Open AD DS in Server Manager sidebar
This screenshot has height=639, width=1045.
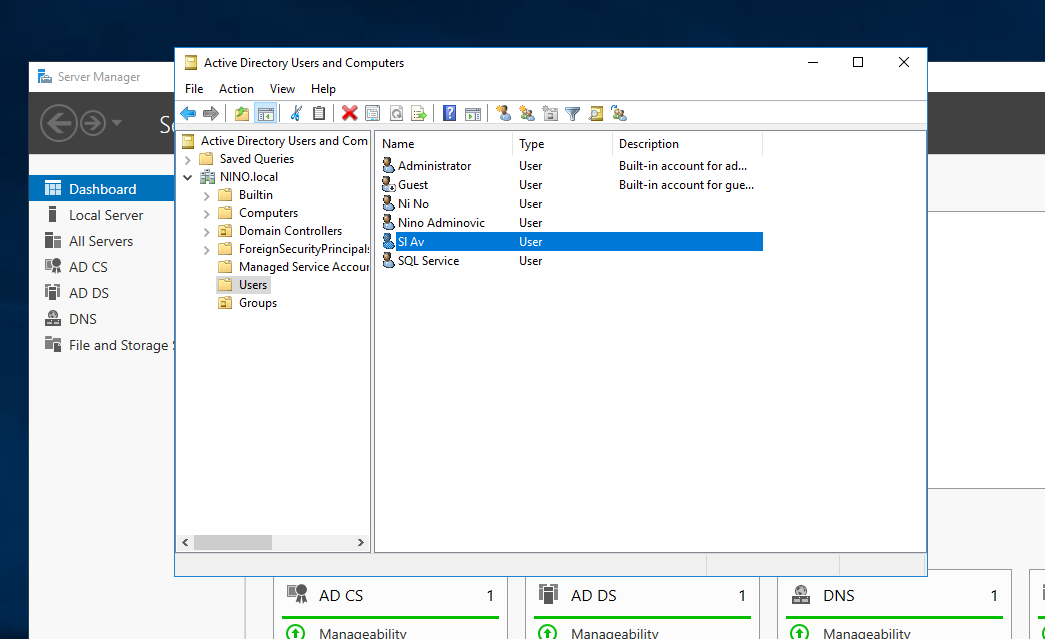tap(101, 293)
